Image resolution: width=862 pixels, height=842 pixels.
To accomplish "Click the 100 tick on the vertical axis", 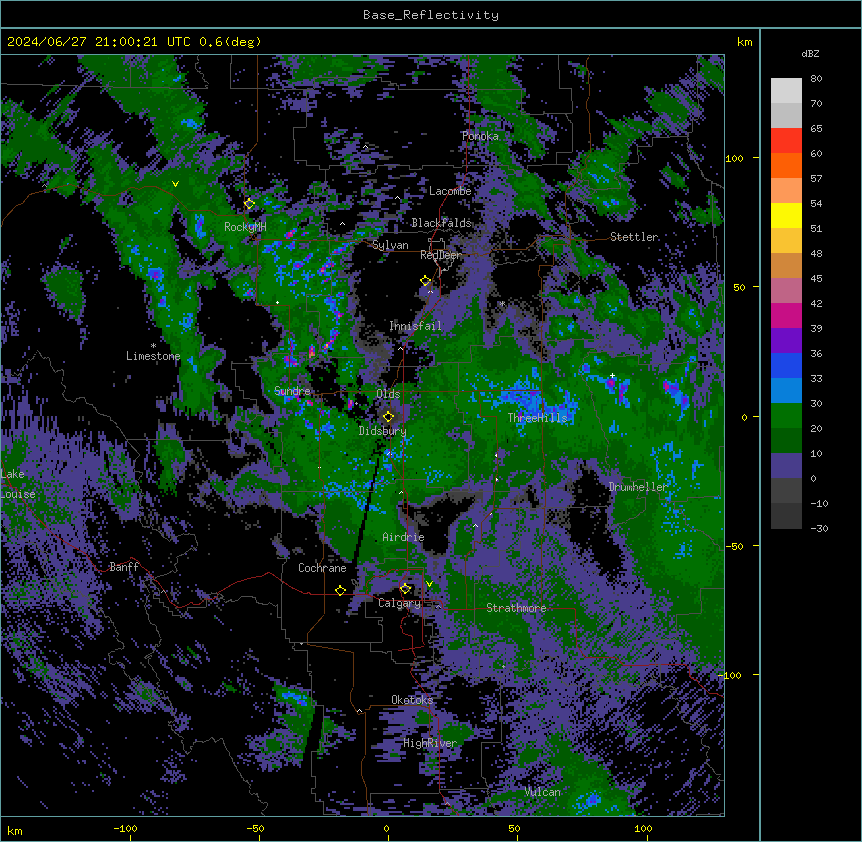I will (734, 158).
